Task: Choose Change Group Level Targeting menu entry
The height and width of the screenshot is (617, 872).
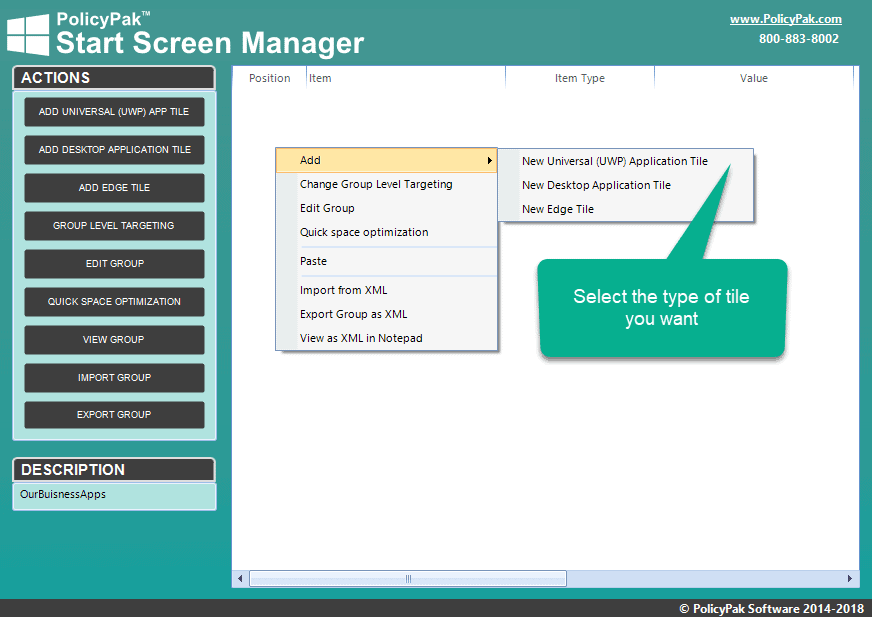Action: 386,184
